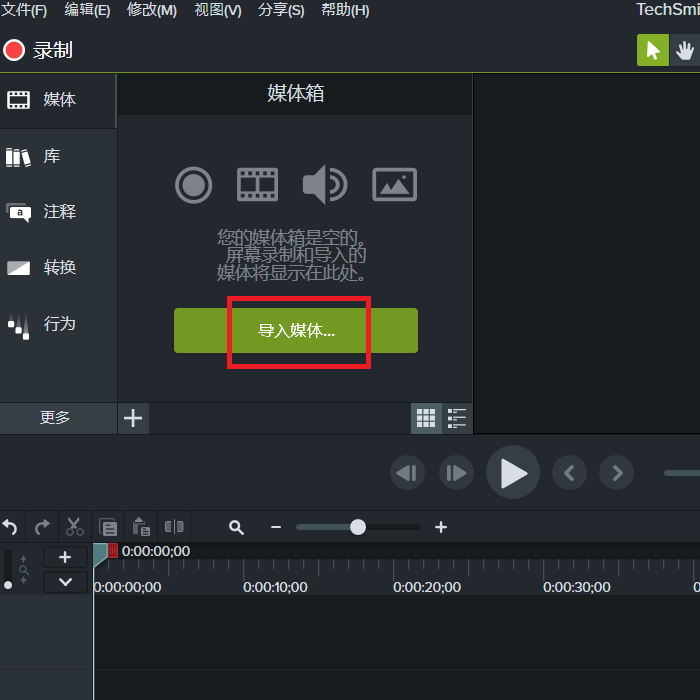Click the 导入媒体... green button
700x700 pixels.
click(296, 330)
